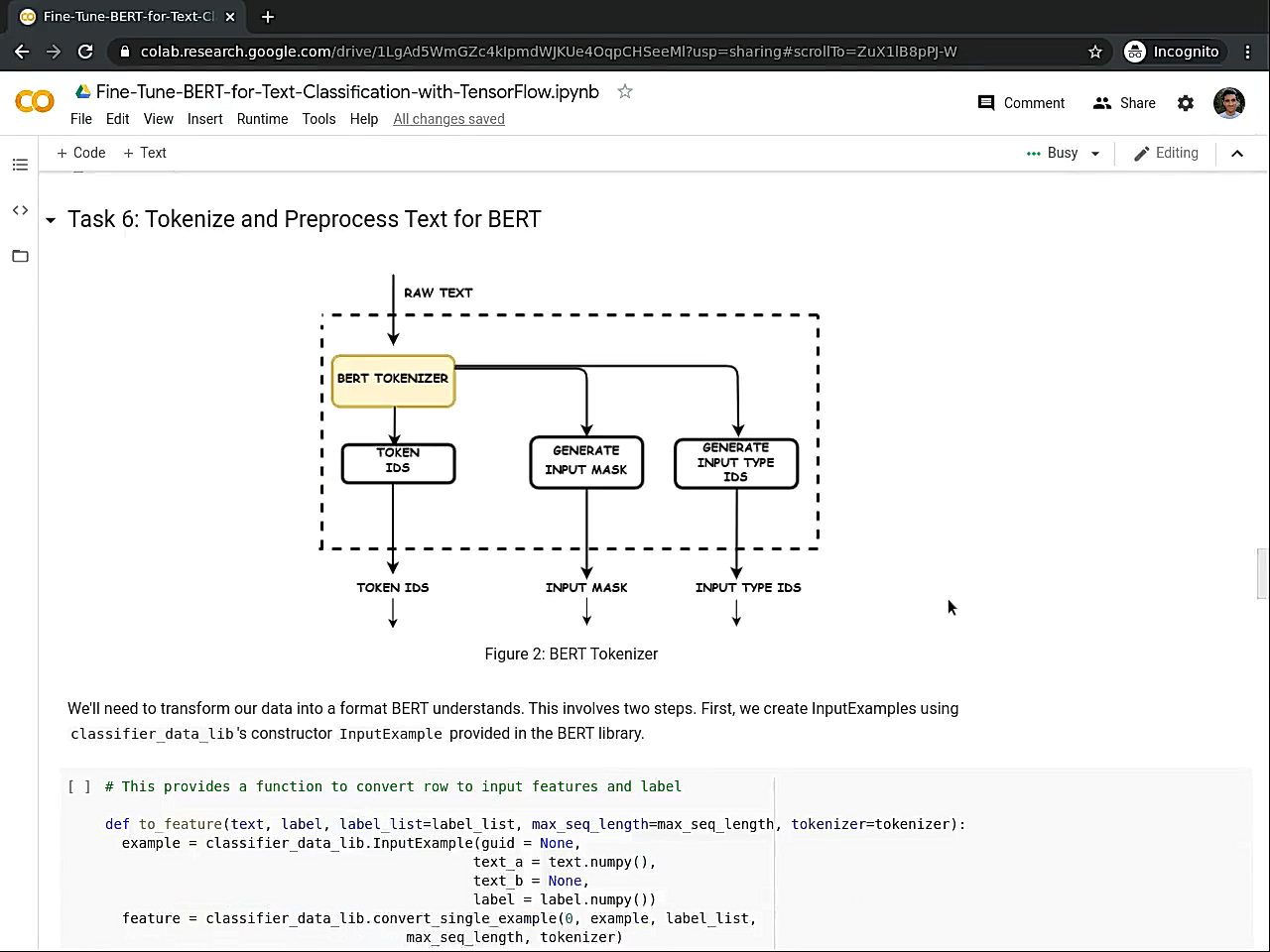This screenshot has width=1270, height=952.
Task: Run the to_feature code cell
Action: [x=79, y=786]
